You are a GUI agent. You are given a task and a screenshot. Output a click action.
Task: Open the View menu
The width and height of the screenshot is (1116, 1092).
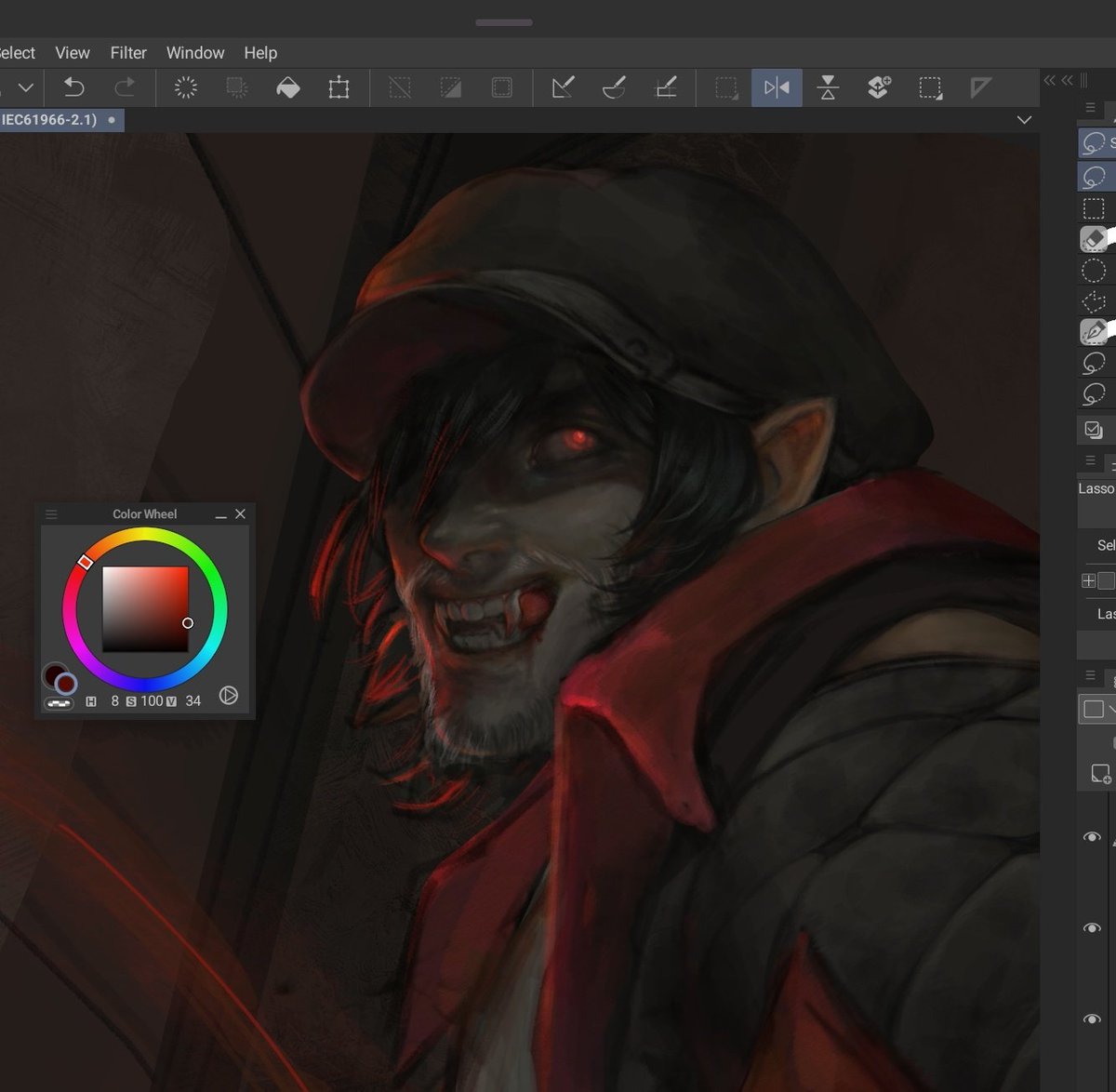[x=73, y=53]
